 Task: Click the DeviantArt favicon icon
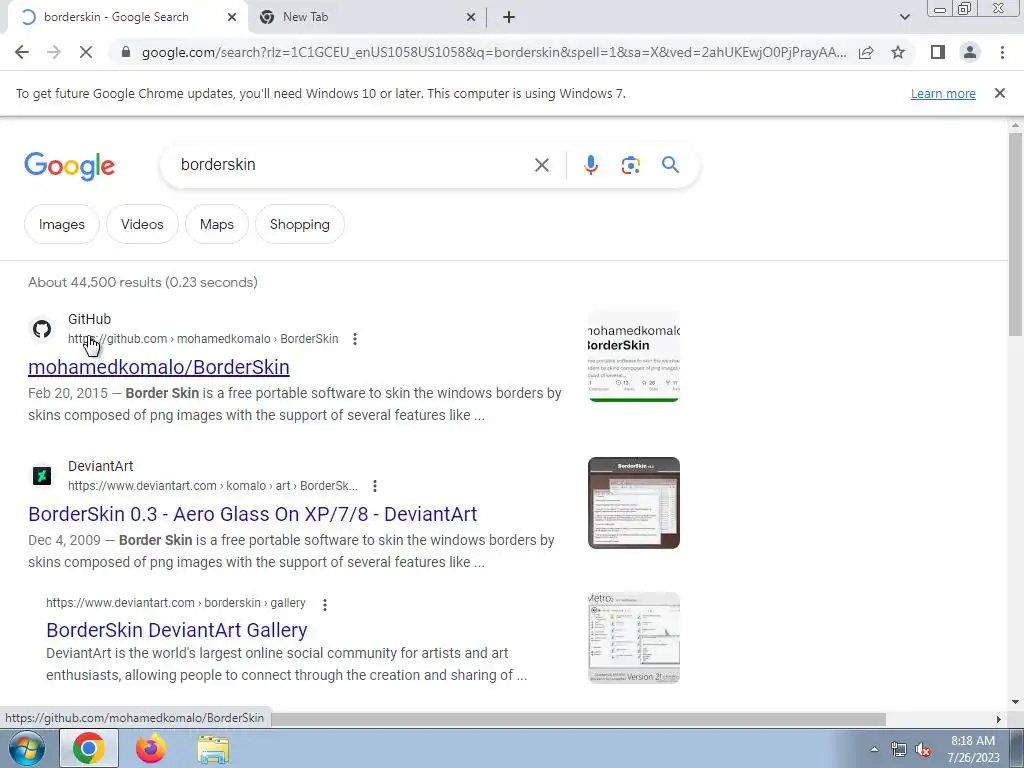42,476
